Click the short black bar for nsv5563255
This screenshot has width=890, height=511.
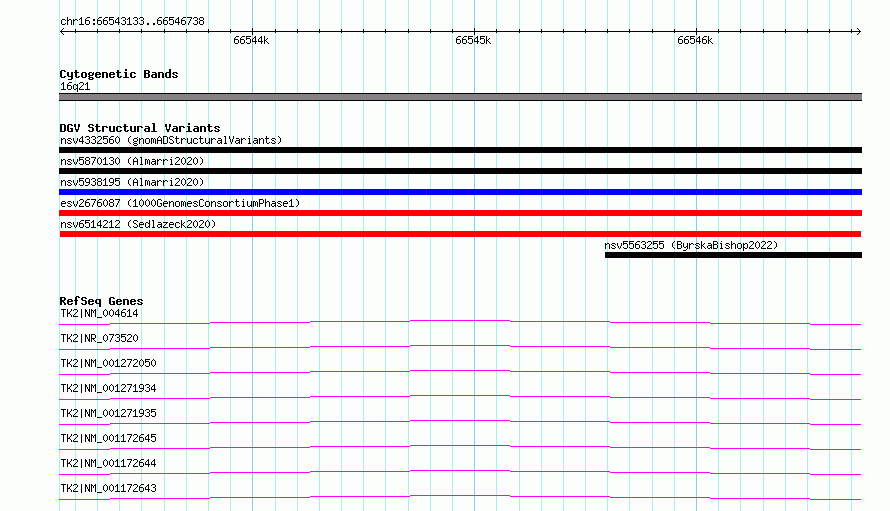733,255
